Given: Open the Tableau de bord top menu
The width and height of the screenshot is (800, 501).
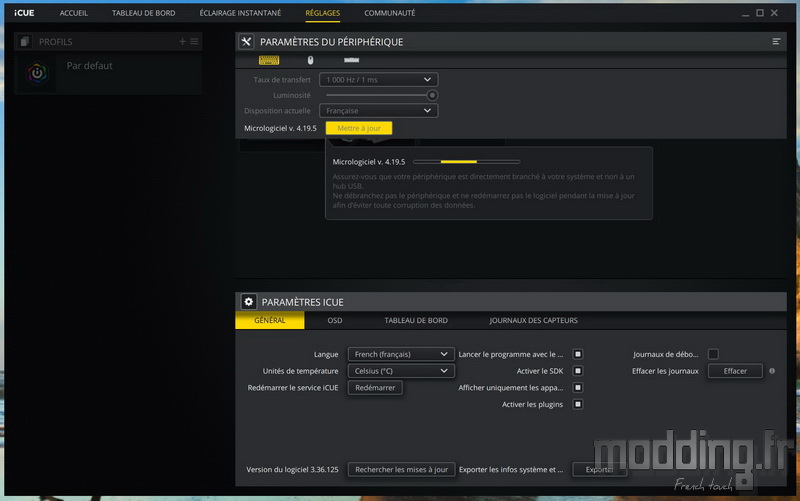Looking at the screenshot, I should click(143, 13).
